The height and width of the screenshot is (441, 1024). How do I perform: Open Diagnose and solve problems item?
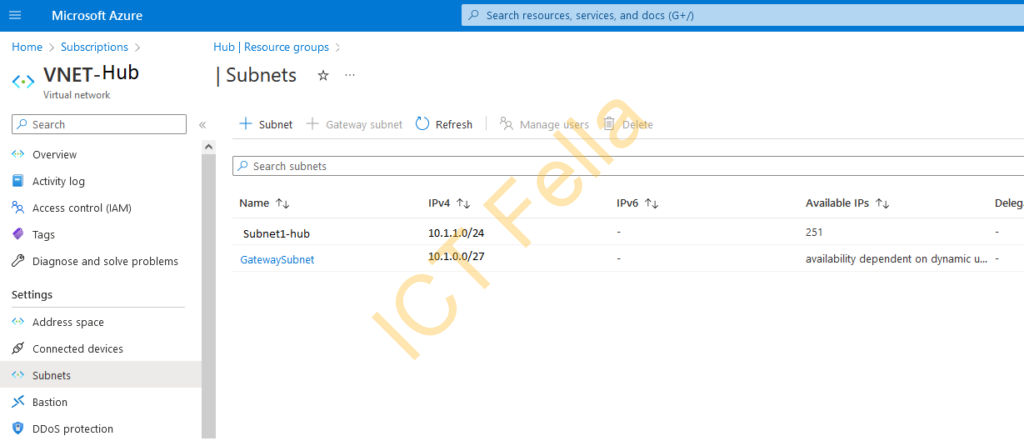[x=105, y=261]
